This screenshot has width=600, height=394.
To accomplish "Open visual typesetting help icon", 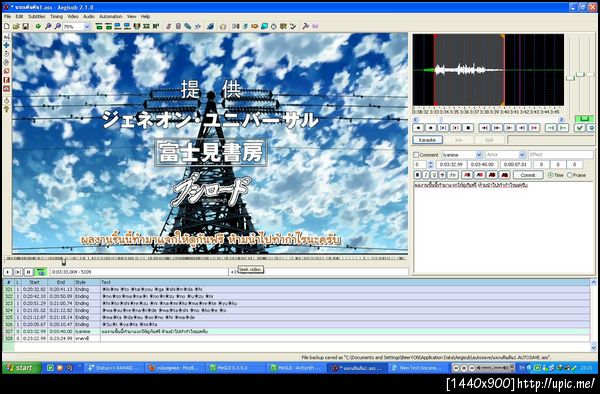I will pos(7,109).
